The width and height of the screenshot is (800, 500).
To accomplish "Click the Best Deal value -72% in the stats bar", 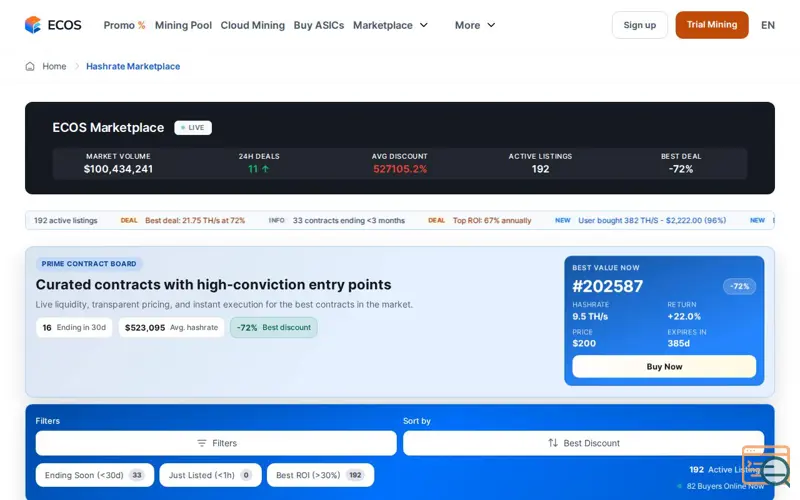I will click(x=681, y=169).
